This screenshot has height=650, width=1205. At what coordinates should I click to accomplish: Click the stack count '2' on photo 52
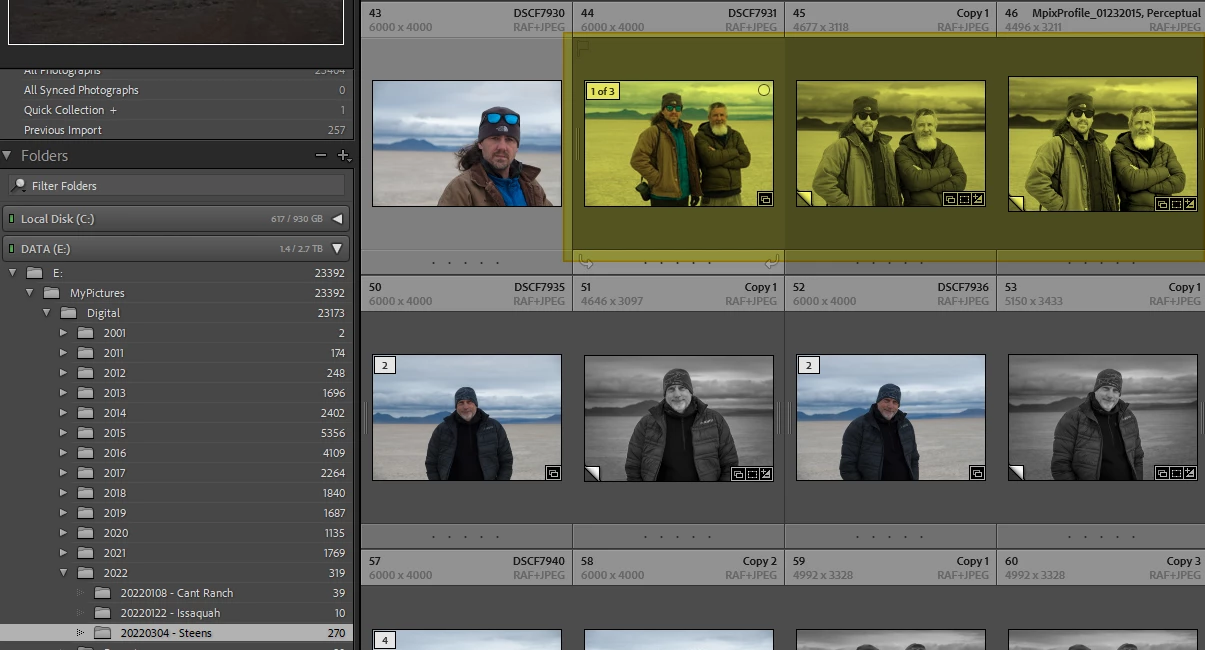(x=807, y=365)
